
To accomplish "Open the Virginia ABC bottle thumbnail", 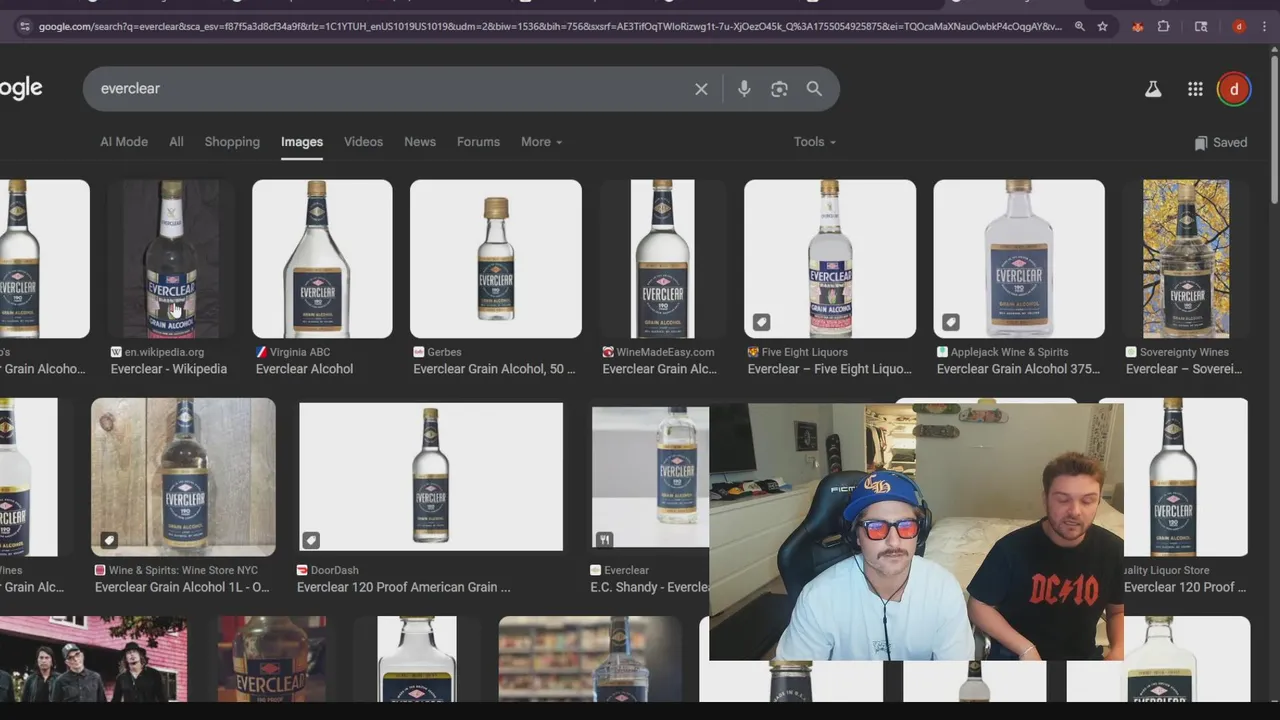I will click(x=322, y=259).
